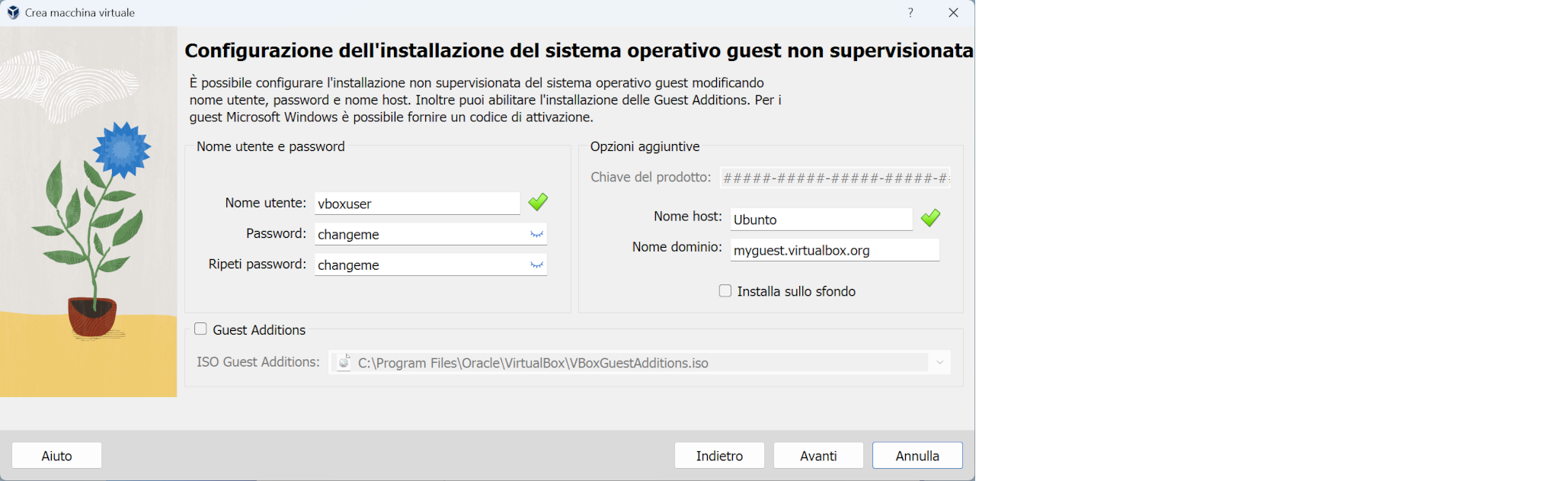The height and width of the screenshot is (481, 1568).
Task: Click the Ripeti password input field
Action: (x=430, y=265)
